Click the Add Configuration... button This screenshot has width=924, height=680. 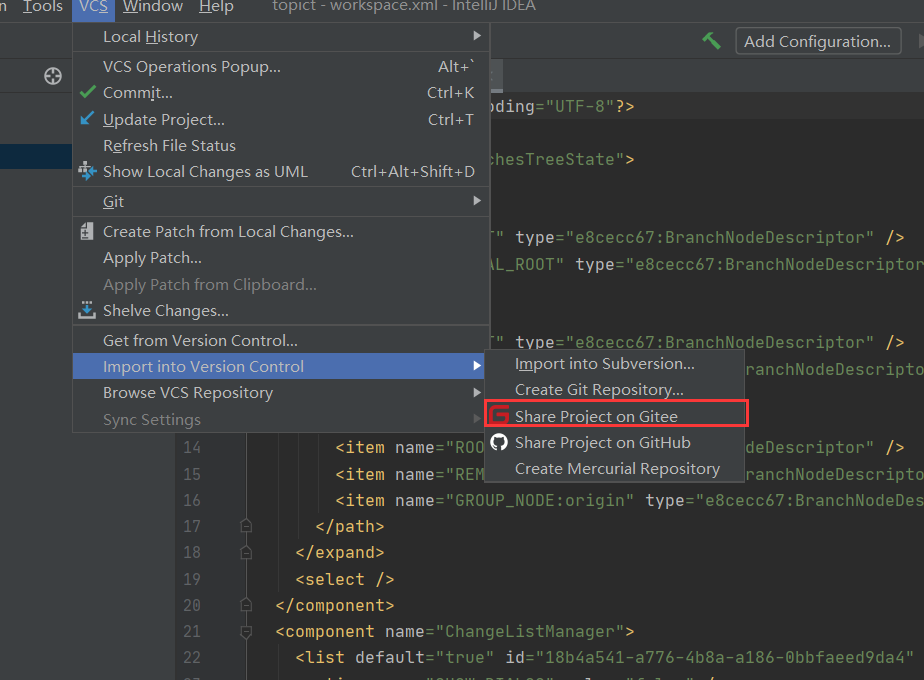[x=817, y=41]
